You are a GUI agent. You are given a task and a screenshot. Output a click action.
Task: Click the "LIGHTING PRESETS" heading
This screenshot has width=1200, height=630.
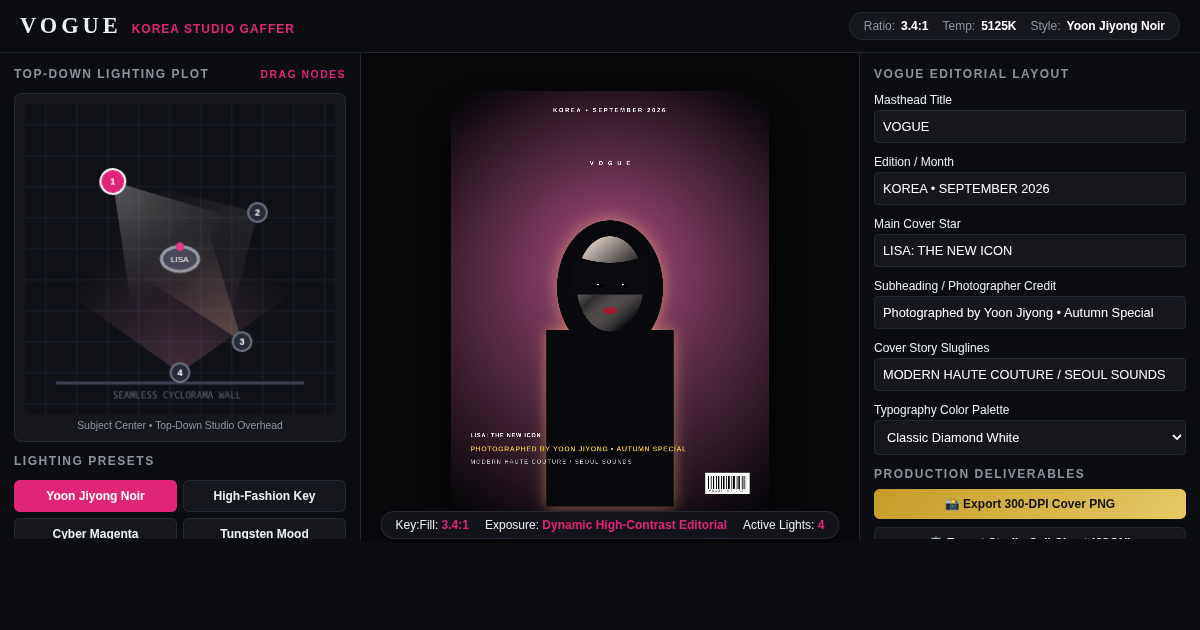[x=84, y=461]
